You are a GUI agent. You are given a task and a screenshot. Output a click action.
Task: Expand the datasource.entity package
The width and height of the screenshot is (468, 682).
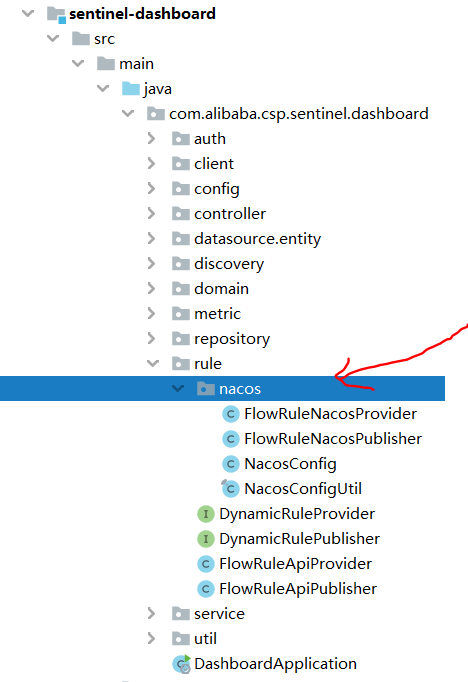tap(151, 239)
